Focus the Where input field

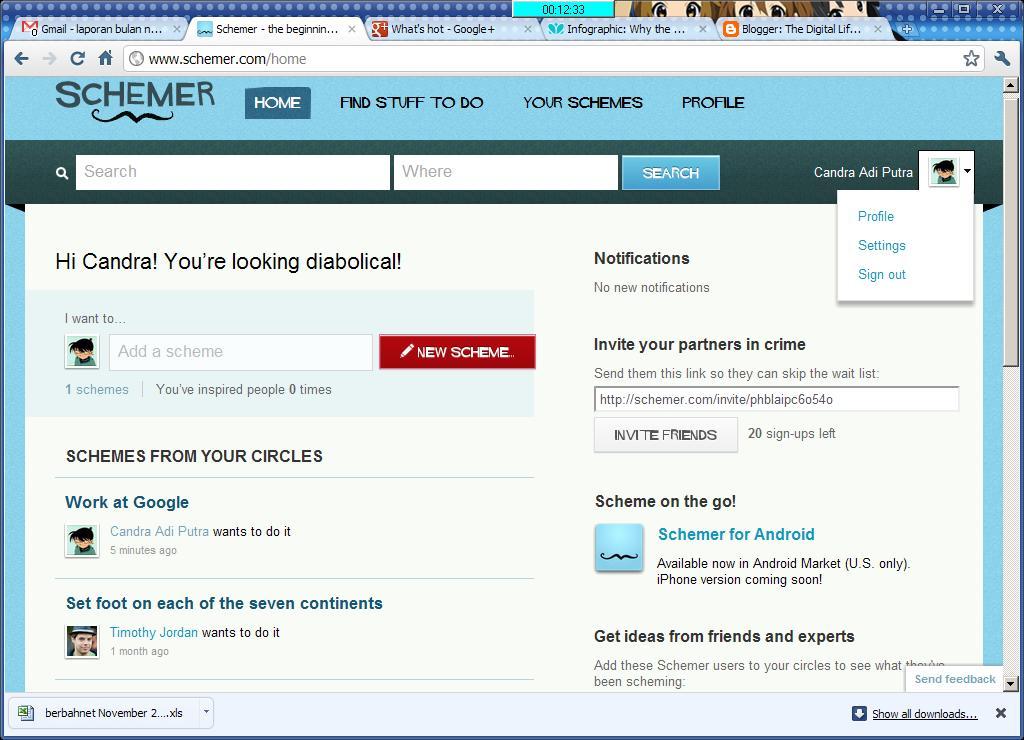pyautogui.click(x=505, y=172)
